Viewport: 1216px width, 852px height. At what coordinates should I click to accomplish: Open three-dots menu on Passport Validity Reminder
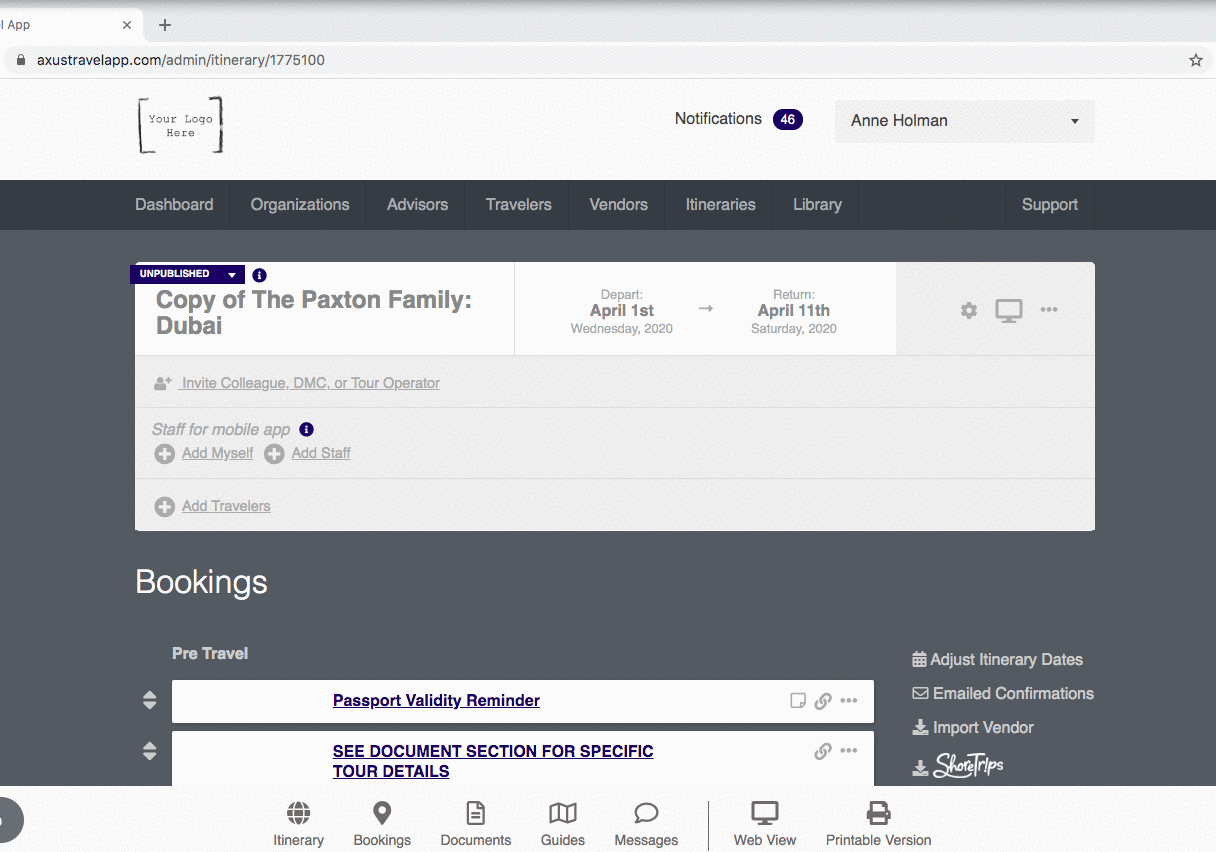coord(849,701)
